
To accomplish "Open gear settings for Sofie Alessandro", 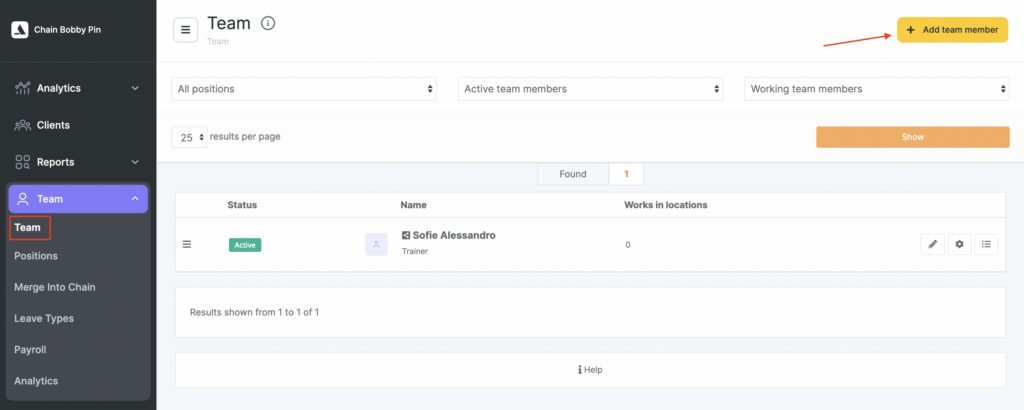I will pyautogui.click(x=959, y=244).
